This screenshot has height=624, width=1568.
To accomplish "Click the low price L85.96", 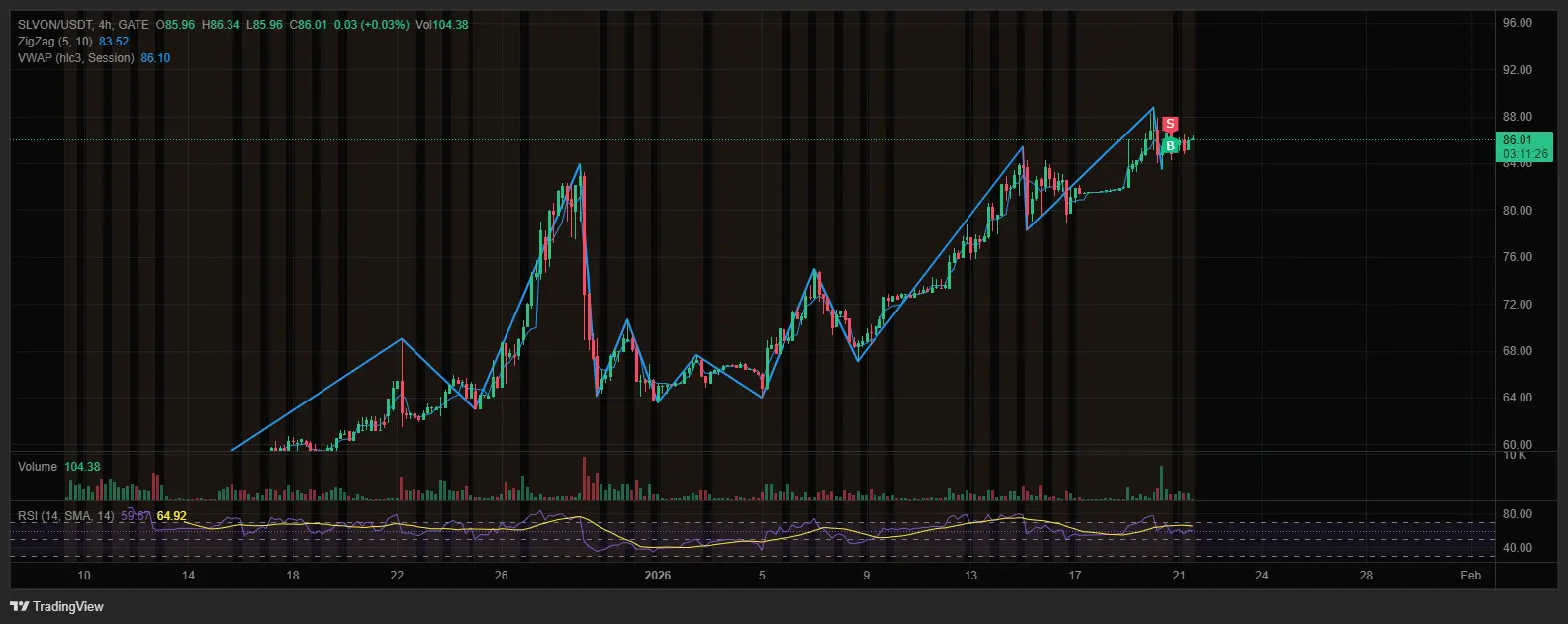I will coord(264,25).
